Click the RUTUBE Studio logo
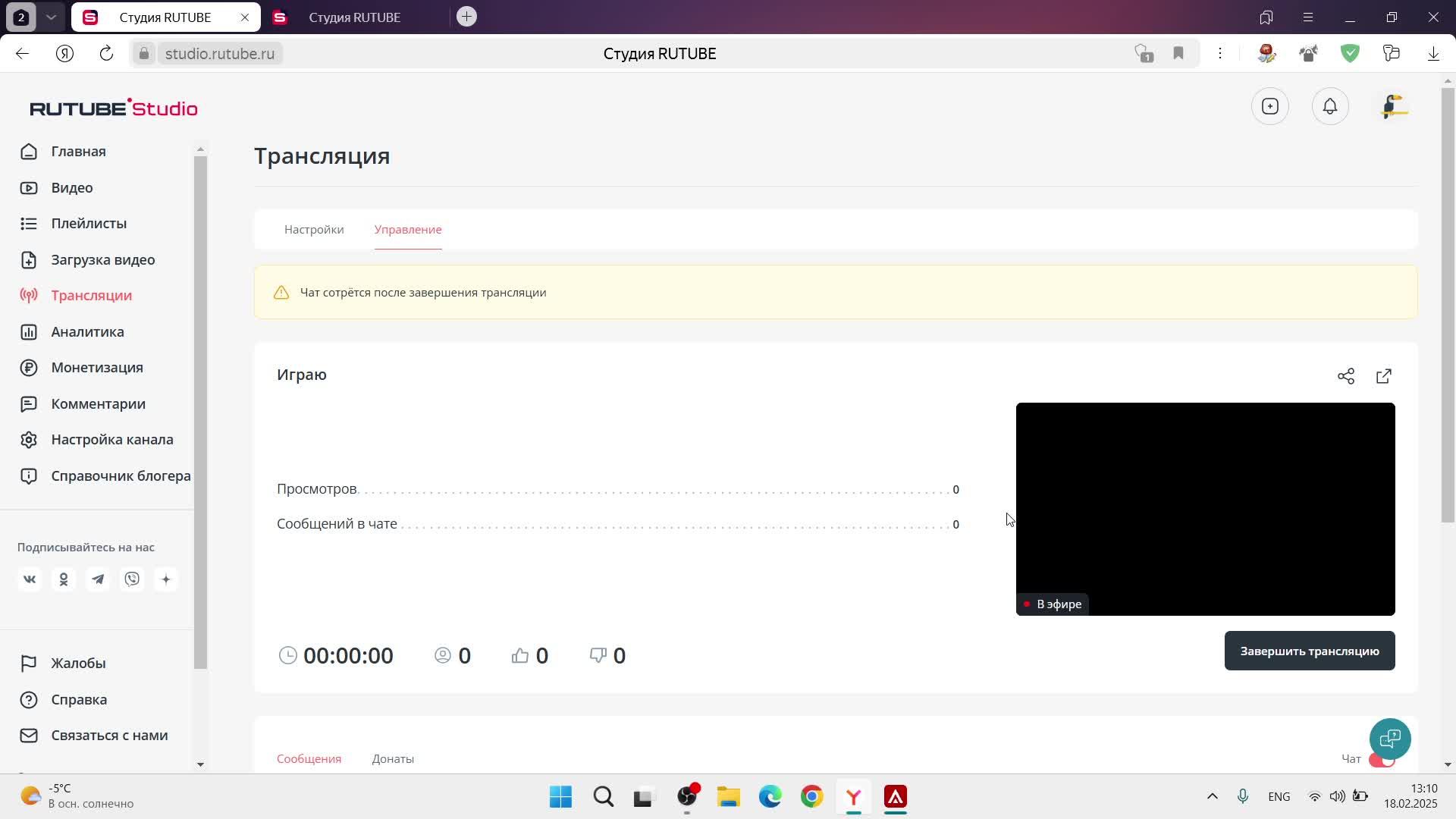The height and width of the screenshot is (819, 1456). [114, 108]
